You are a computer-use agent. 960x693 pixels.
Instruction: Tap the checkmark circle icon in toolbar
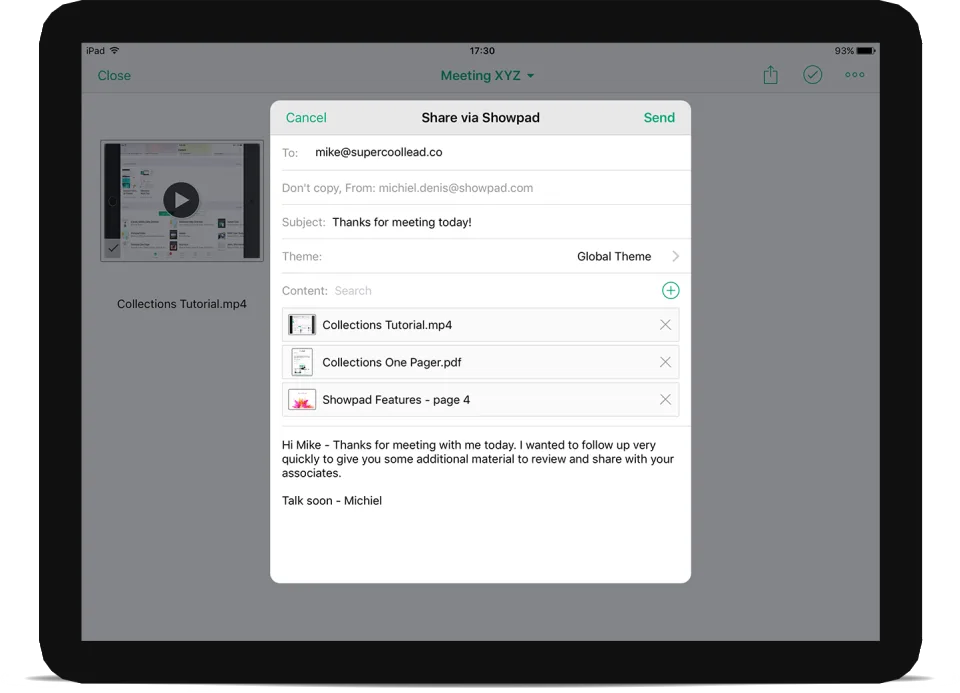(812, 75)
